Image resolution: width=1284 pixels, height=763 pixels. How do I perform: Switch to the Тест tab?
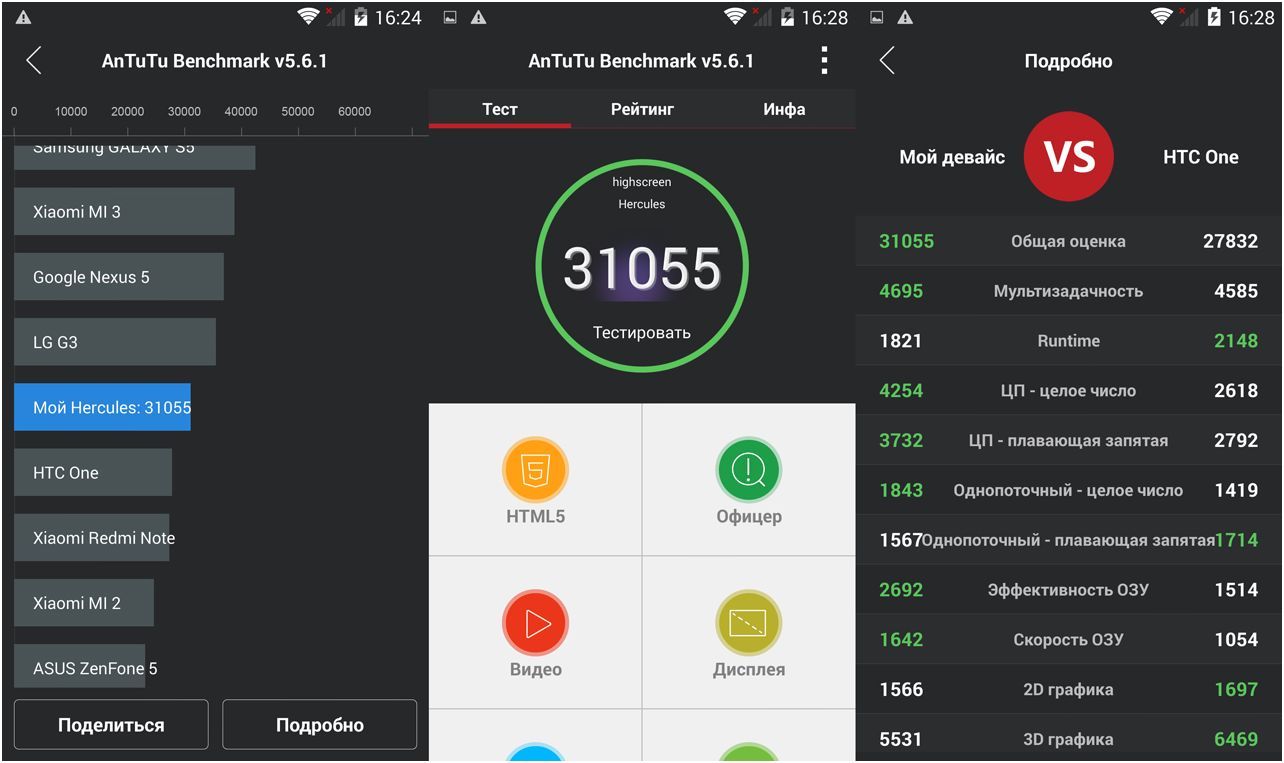[x=500, y=109]
